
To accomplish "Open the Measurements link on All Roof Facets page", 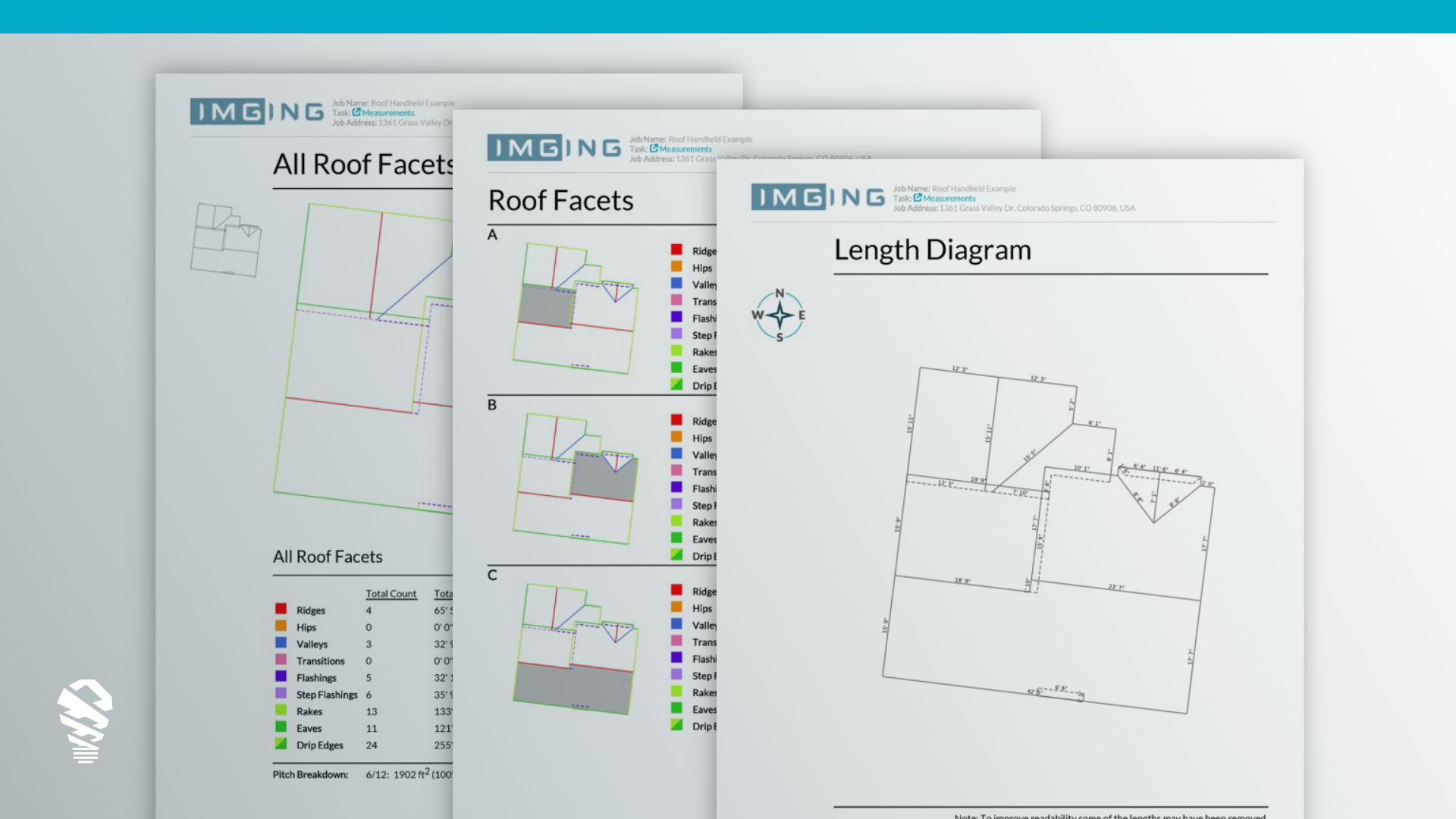I will coord(388,113).
